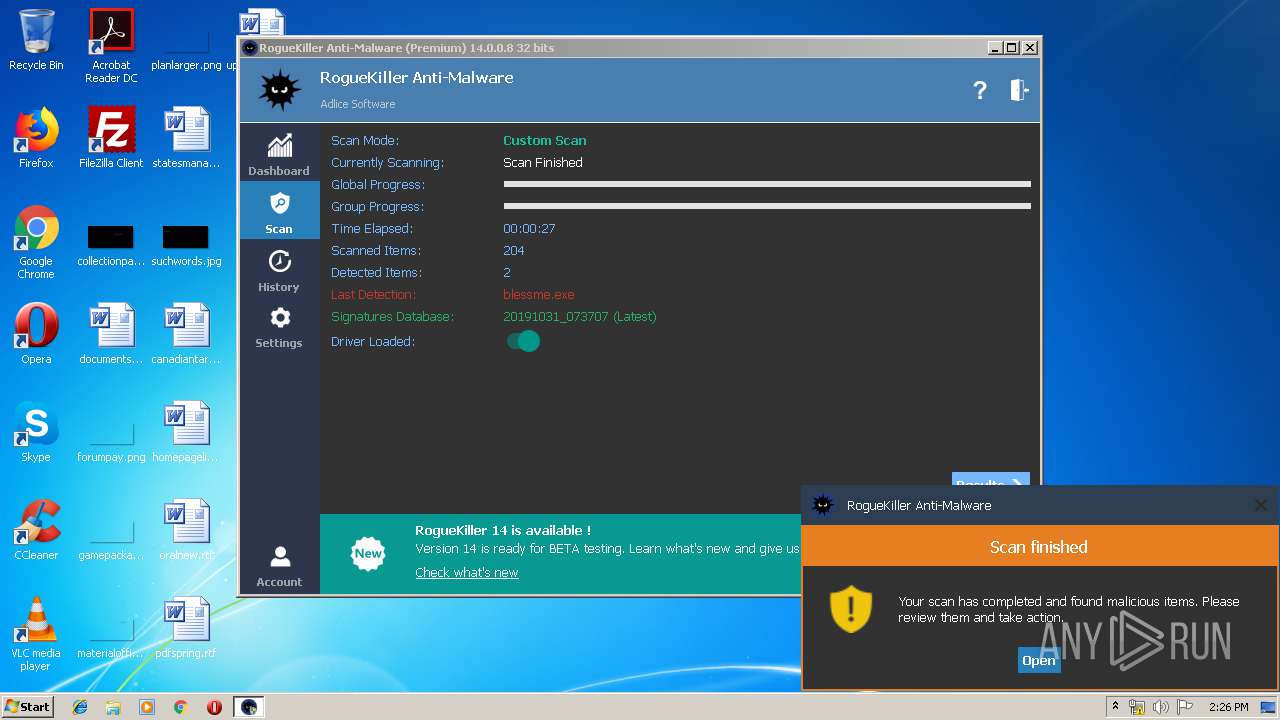Click the Group Progress bar
Image resolution: width=1280 pixels, height=720 pixels.
pyautogui.click(x=767, y=206)
